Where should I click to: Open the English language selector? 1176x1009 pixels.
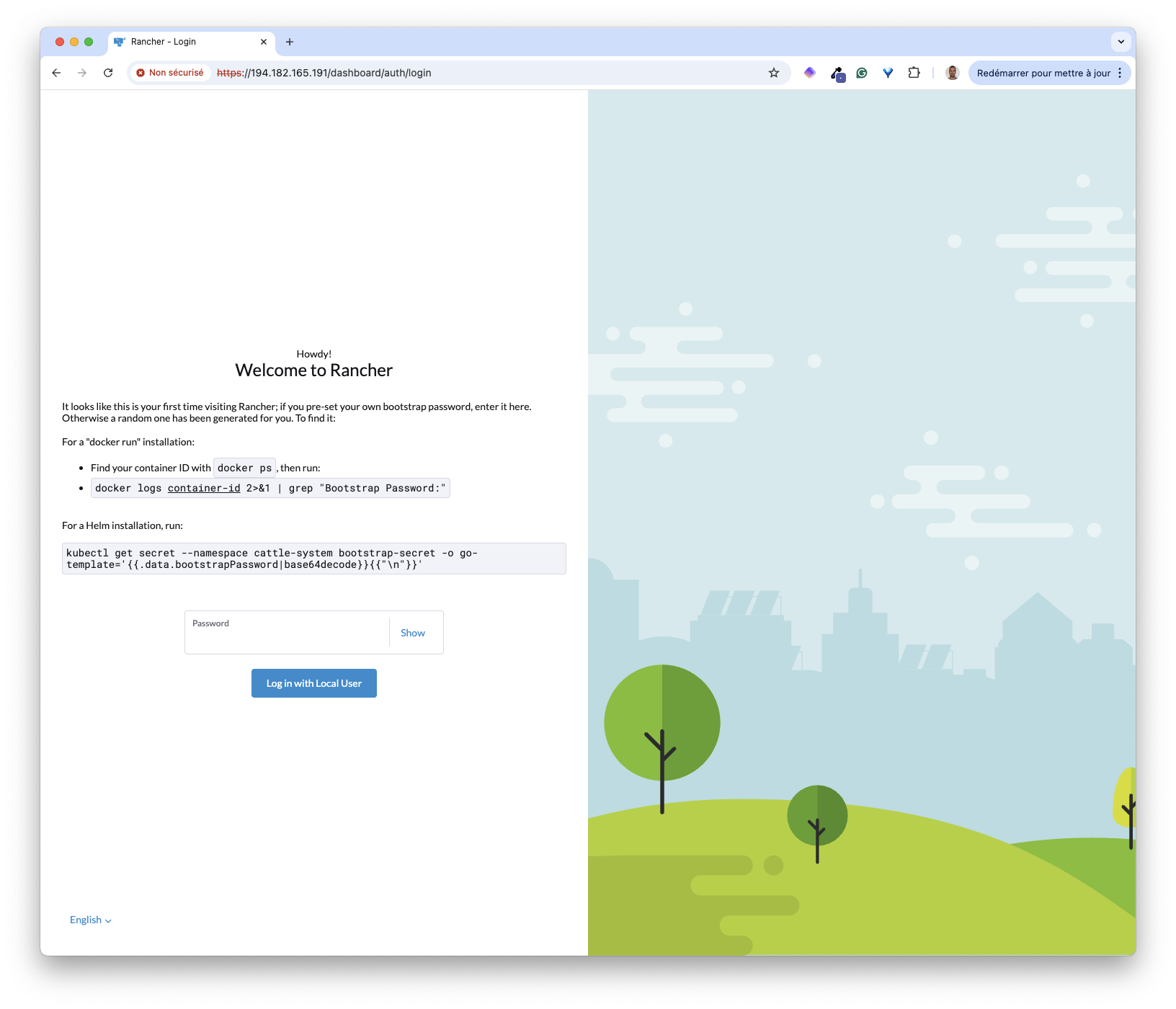pyautogui.click(x=90, y=920)
